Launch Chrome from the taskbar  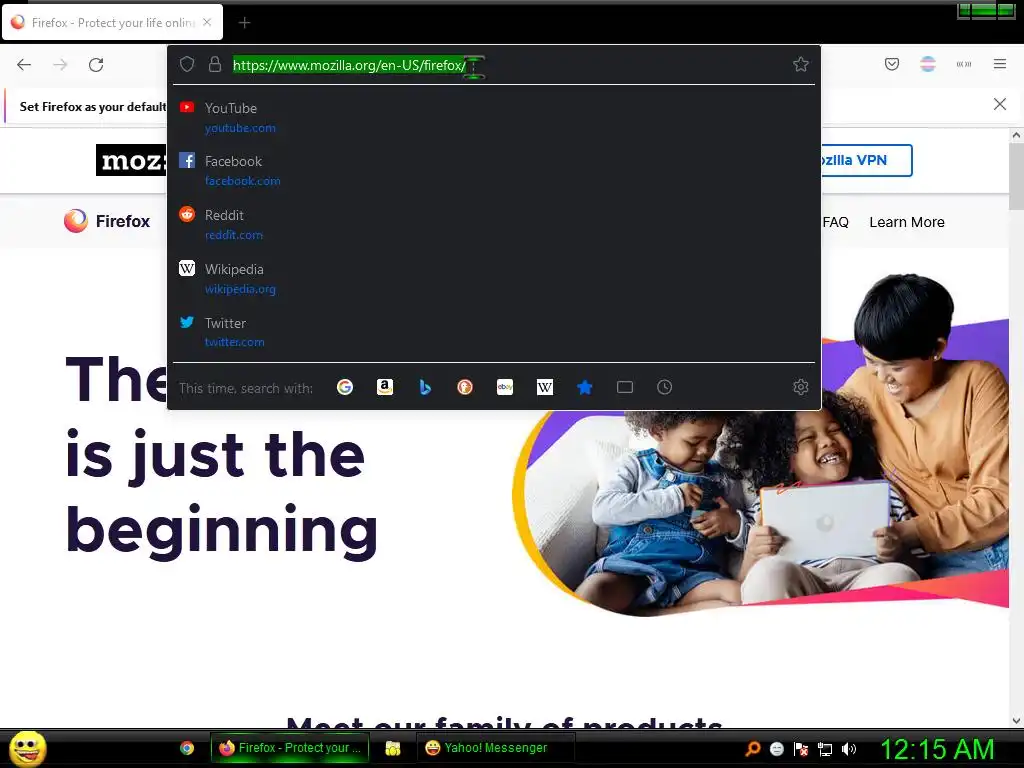[x=187, y=748]
